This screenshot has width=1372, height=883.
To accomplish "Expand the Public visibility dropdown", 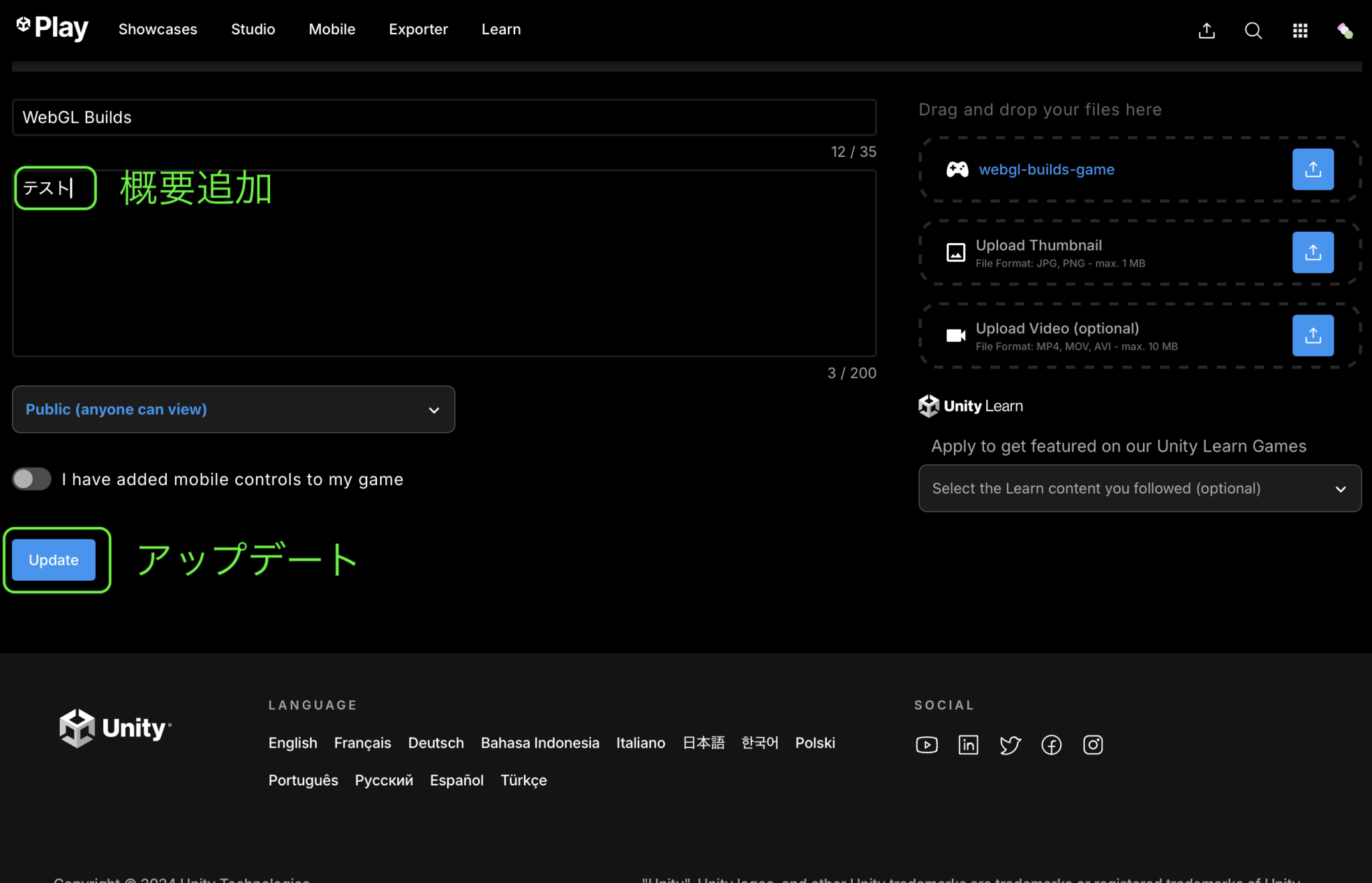I will 233,409.
